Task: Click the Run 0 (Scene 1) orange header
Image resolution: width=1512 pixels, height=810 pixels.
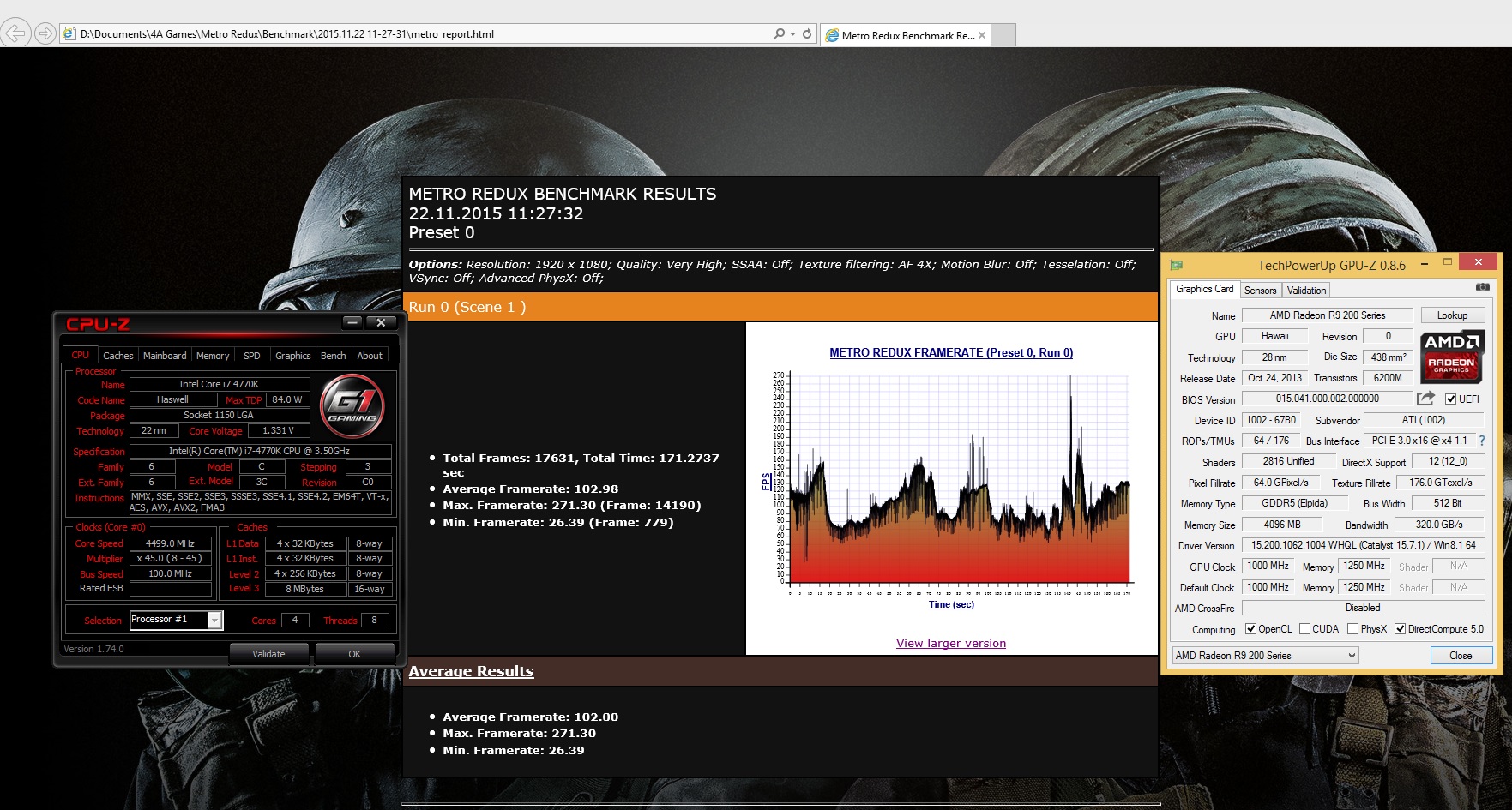Action: tap(780, 307)
